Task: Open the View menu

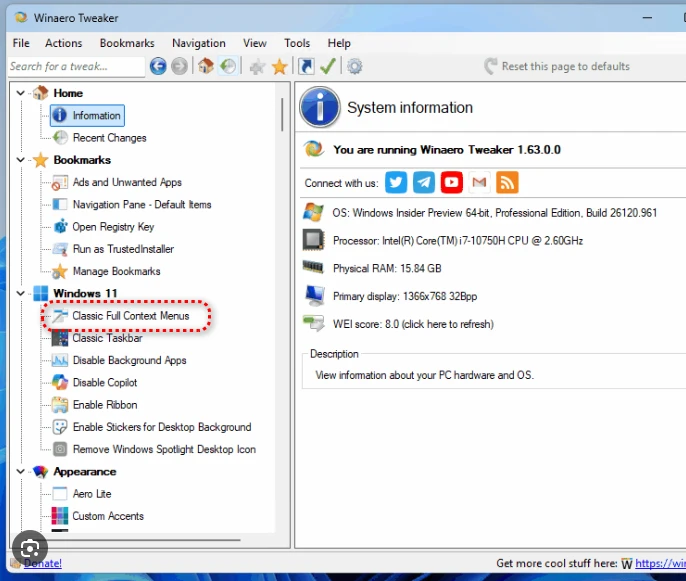Action: tap(255, 43)
